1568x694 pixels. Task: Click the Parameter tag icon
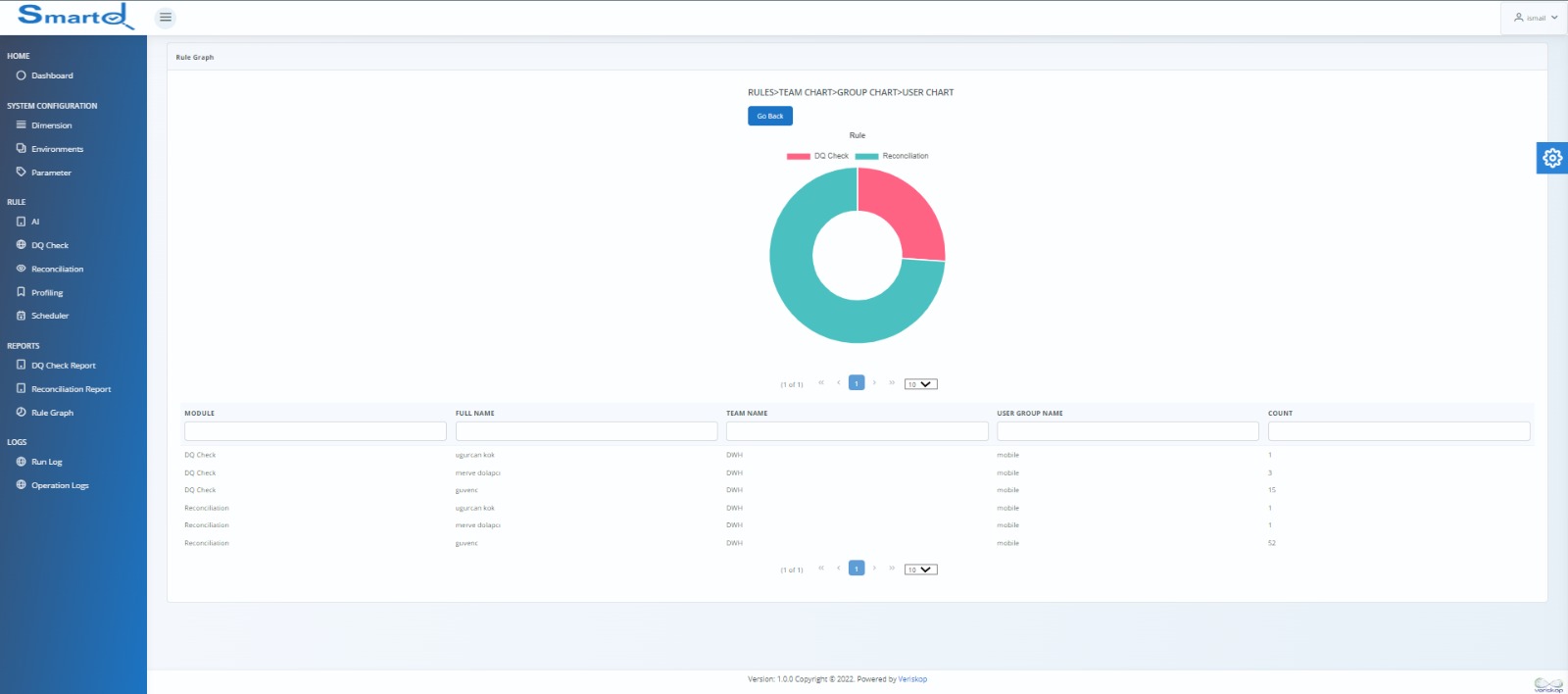(x=21, y=173)
